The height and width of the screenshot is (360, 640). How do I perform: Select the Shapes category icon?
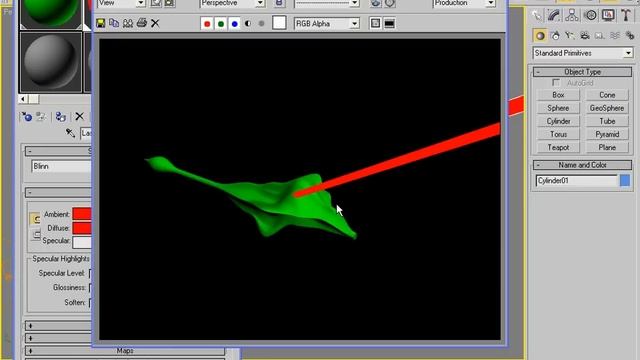[x=555, y=36]
